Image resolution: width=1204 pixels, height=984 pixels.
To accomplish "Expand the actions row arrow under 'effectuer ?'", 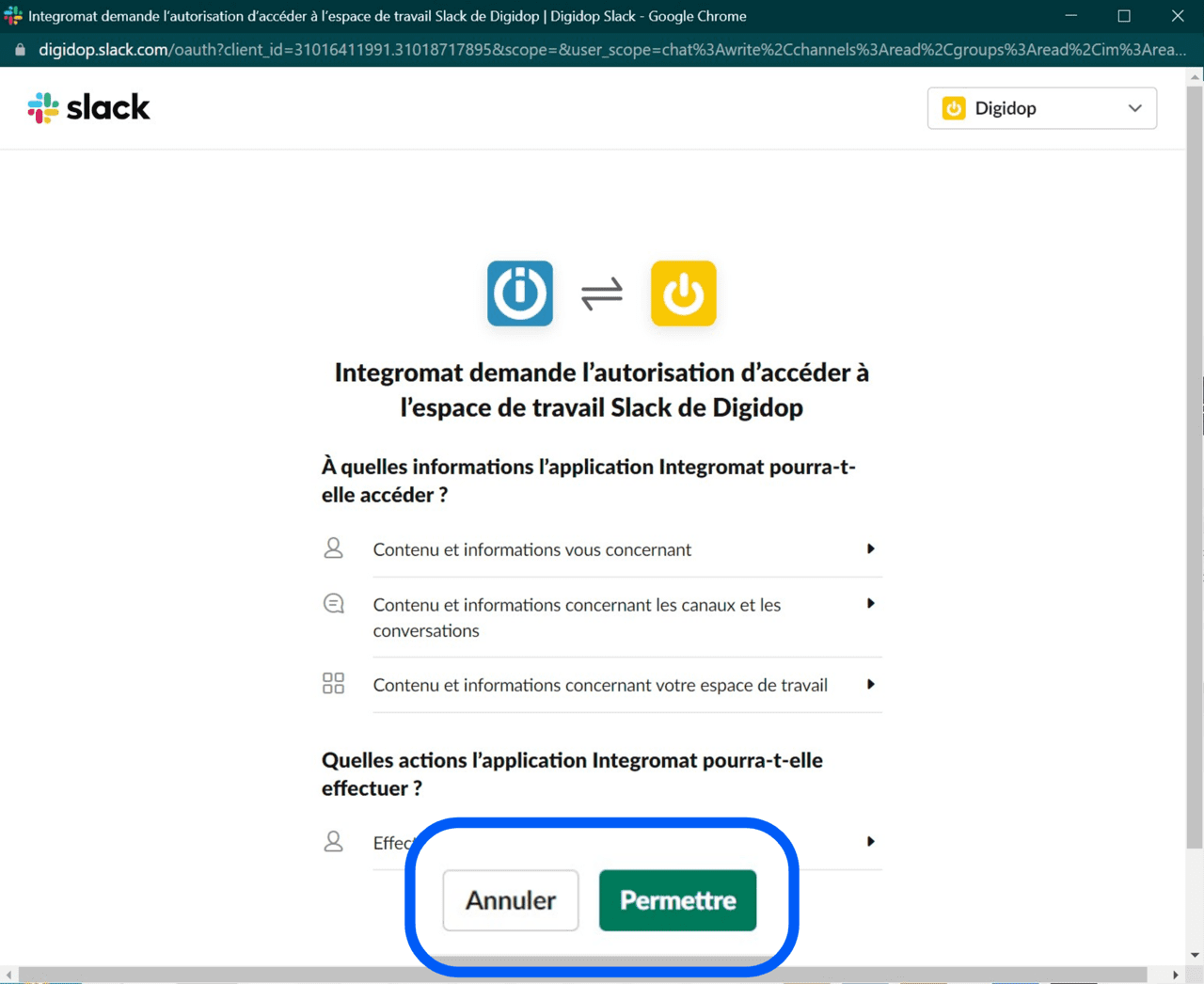I will click(x=870, y=841).
